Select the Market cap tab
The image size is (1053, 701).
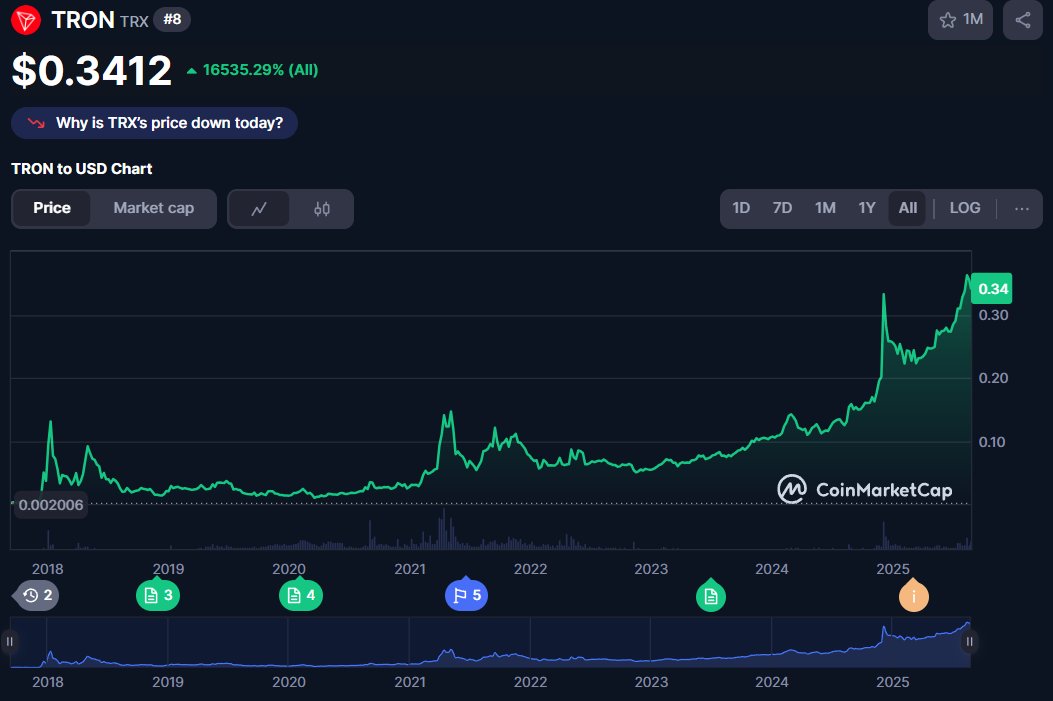pos(154,208)
